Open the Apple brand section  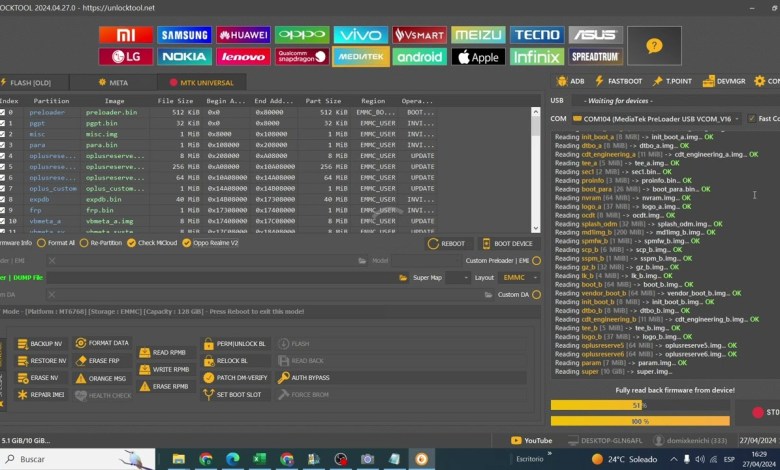coord(478,57)
